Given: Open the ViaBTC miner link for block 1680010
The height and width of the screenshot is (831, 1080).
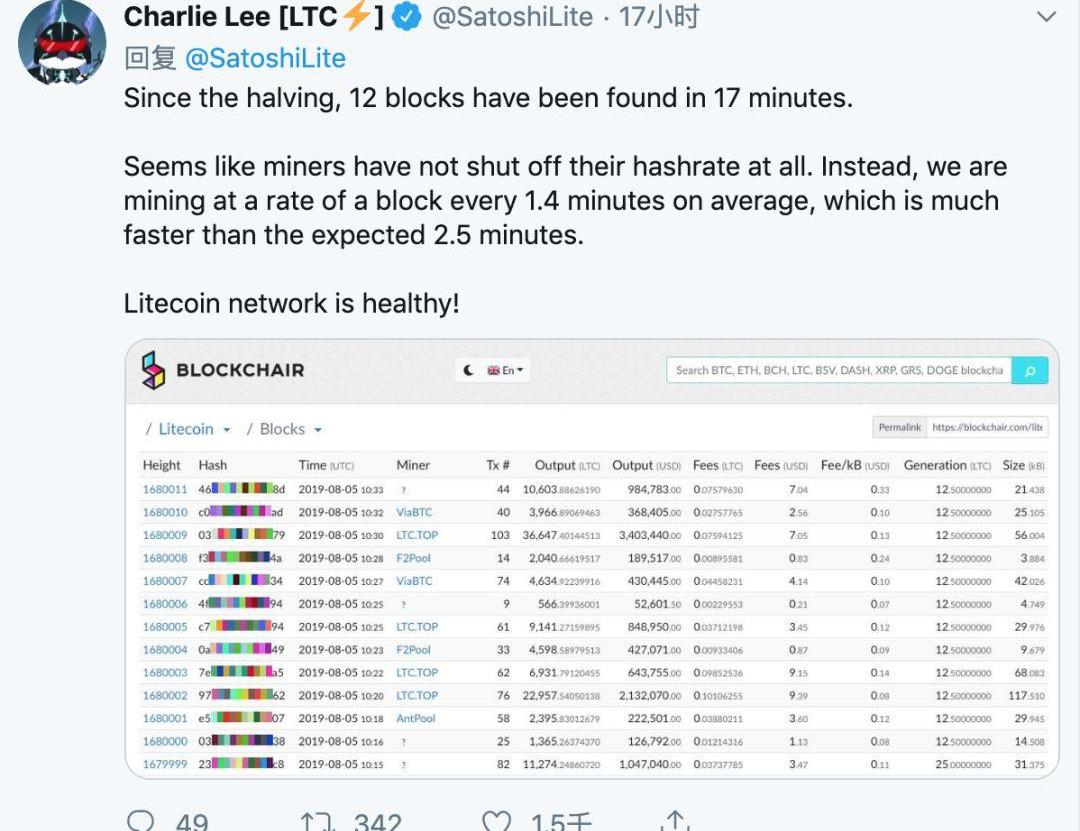Looking at the screenshot, I should (x=414, y=512).
